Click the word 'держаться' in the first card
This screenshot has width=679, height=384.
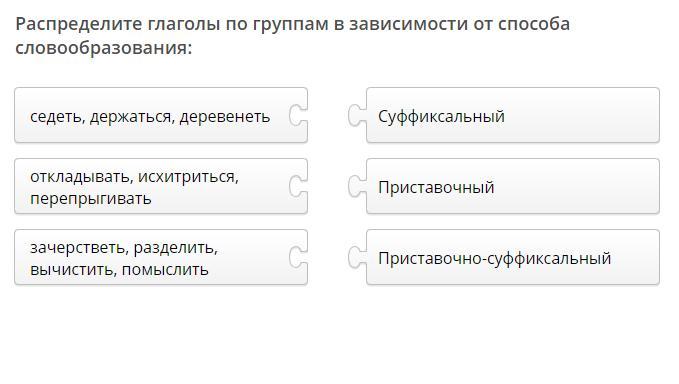click(133, 116)
